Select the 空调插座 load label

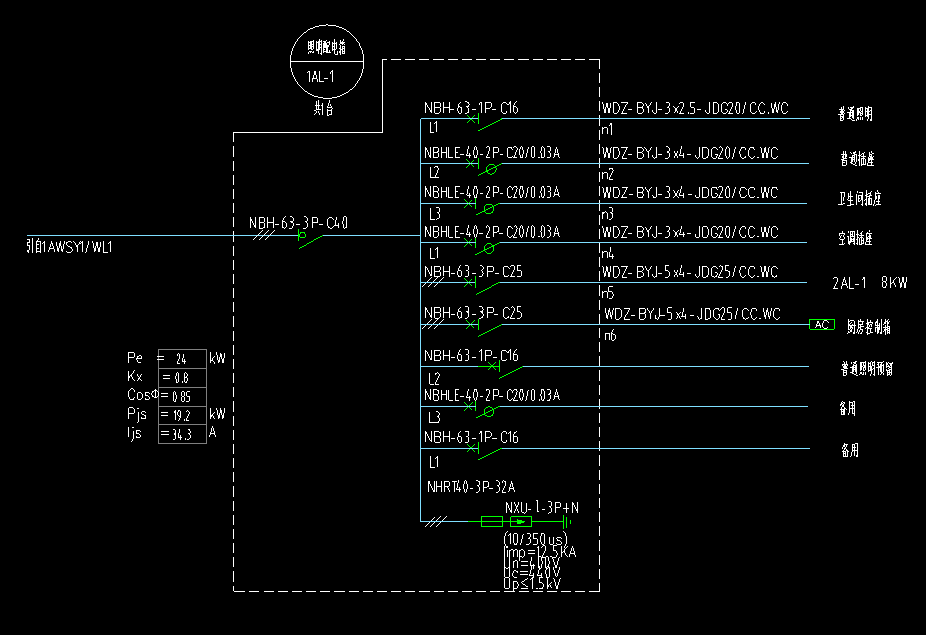(x=855, y=238)
